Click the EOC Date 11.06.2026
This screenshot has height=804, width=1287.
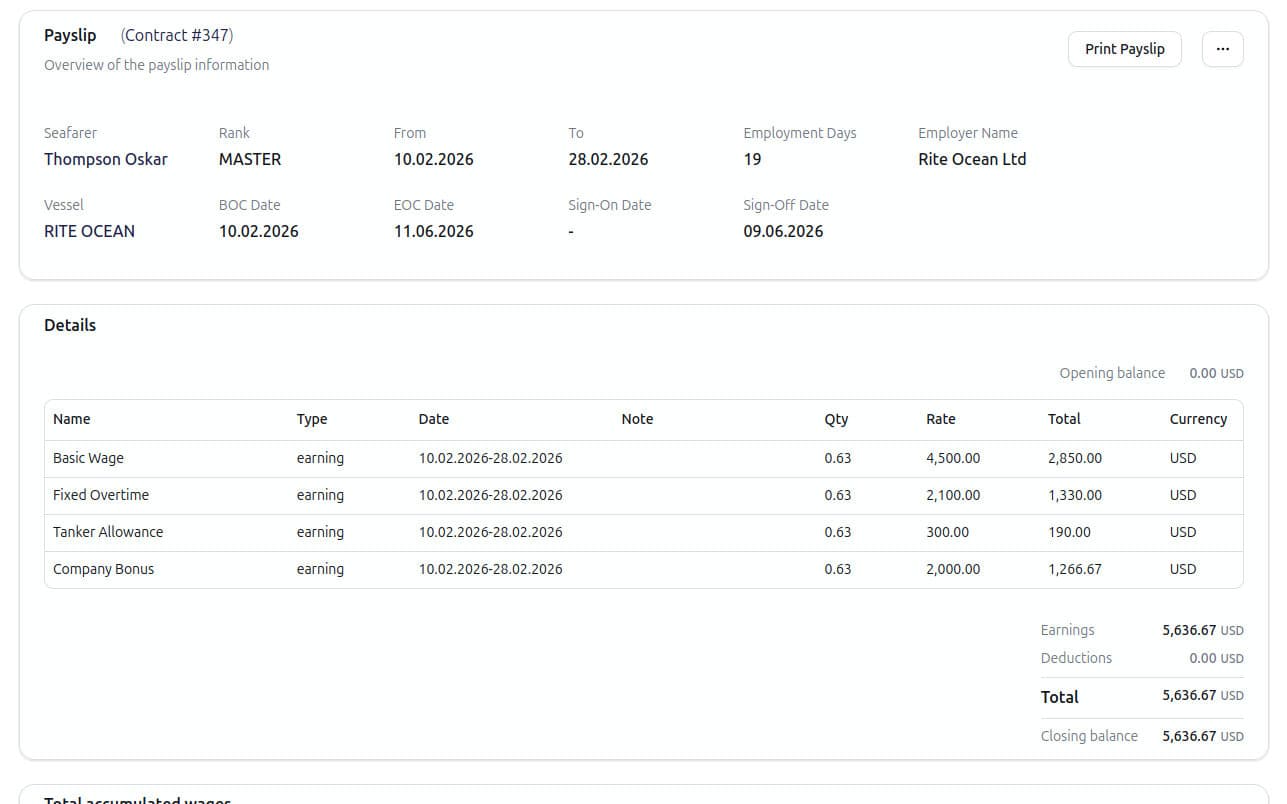click(x=434, y=231)
